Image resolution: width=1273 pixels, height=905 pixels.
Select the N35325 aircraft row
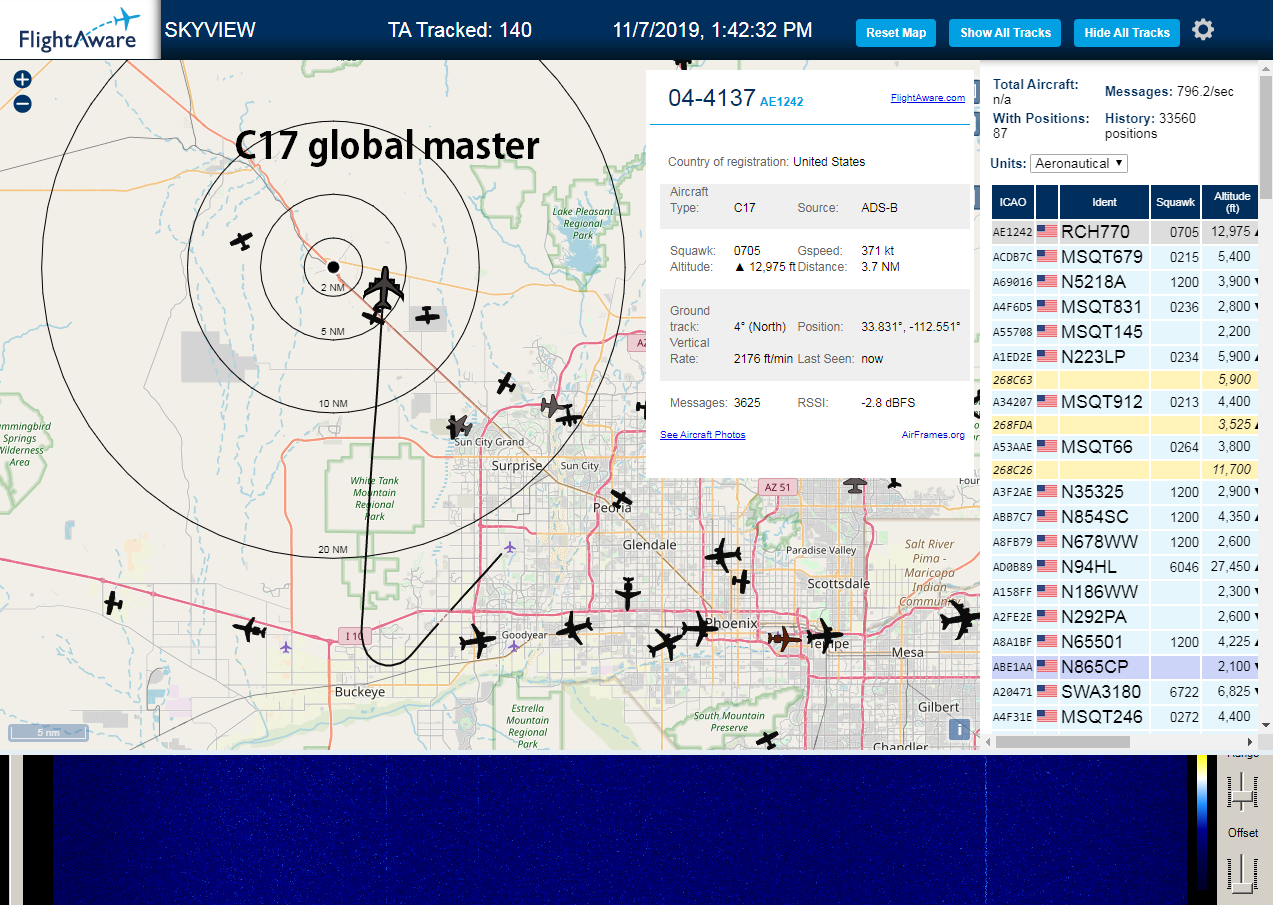pyautogui.click(x=1126, y=492)
